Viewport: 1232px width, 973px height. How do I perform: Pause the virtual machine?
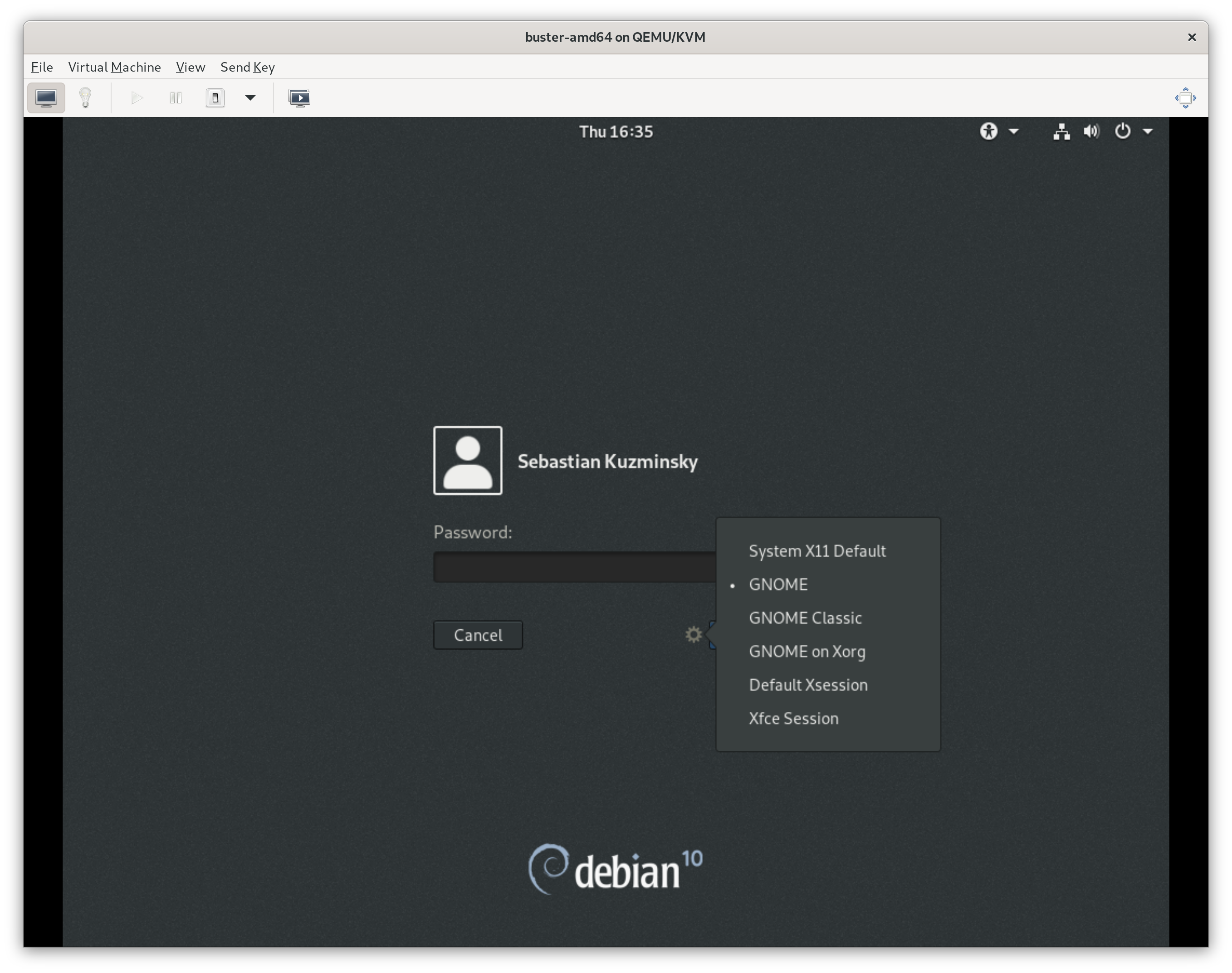(x=176, y=97)
